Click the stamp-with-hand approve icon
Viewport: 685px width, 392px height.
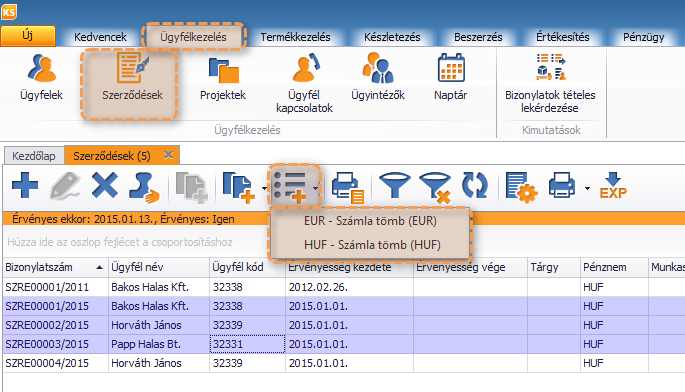pyautogui.click(x=144, y=187)
